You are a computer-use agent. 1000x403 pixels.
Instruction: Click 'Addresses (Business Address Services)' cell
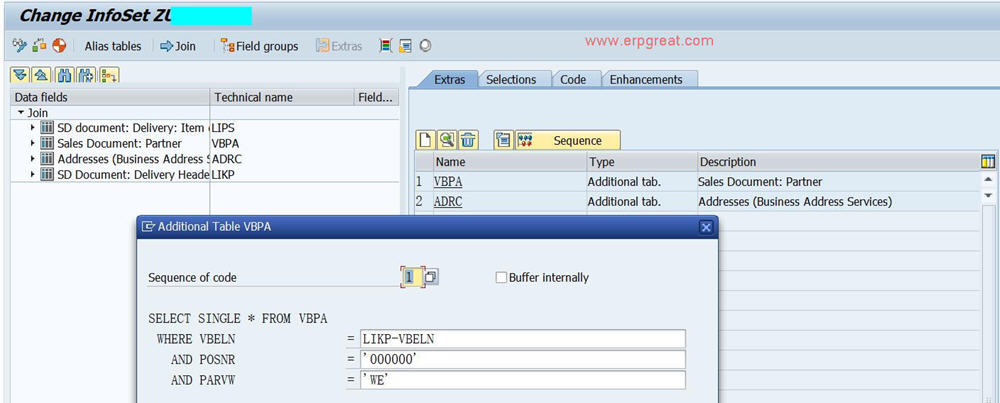tap(837, 202)
